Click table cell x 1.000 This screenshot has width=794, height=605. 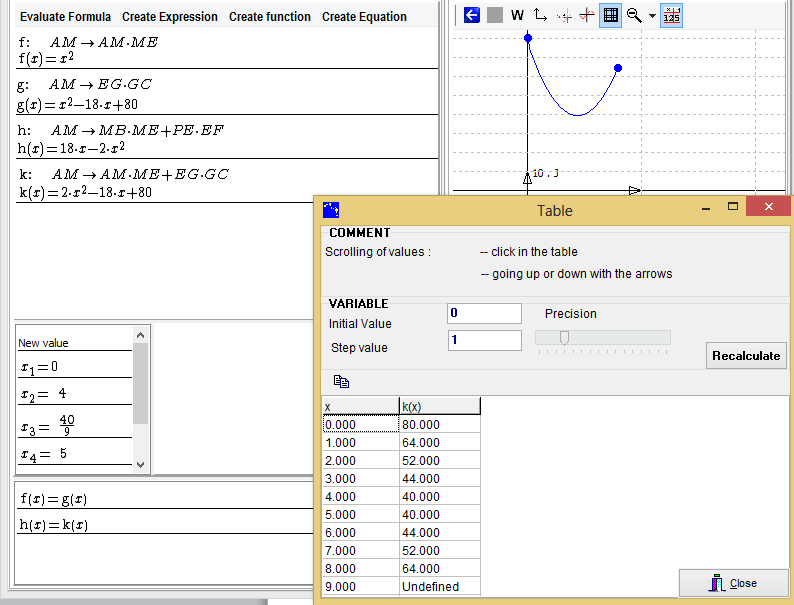pyautogui.click(x=361, y=442)
